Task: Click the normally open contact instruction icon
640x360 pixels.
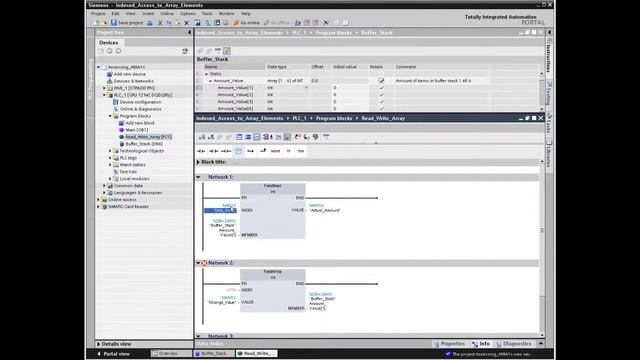Action: 201,151
